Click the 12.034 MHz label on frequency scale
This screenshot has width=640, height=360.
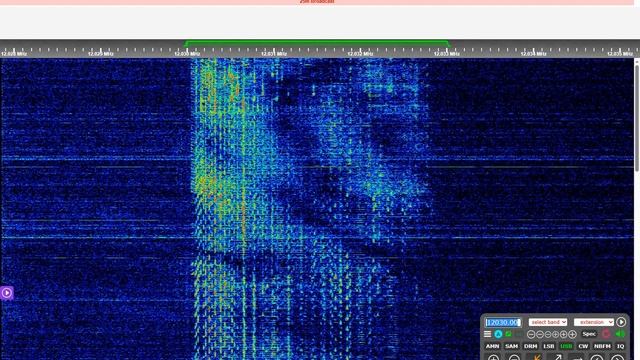533,54
